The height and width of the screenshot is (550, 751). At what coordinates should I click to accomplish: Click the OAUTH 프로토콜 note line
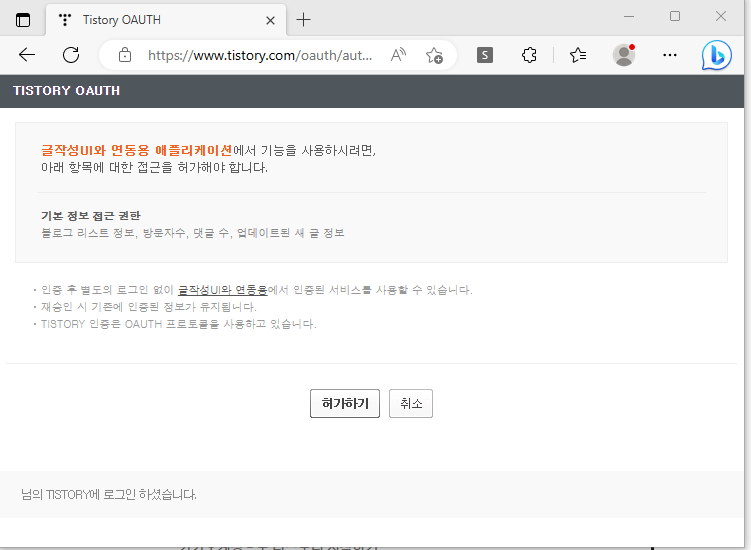[x=178, y=324]
